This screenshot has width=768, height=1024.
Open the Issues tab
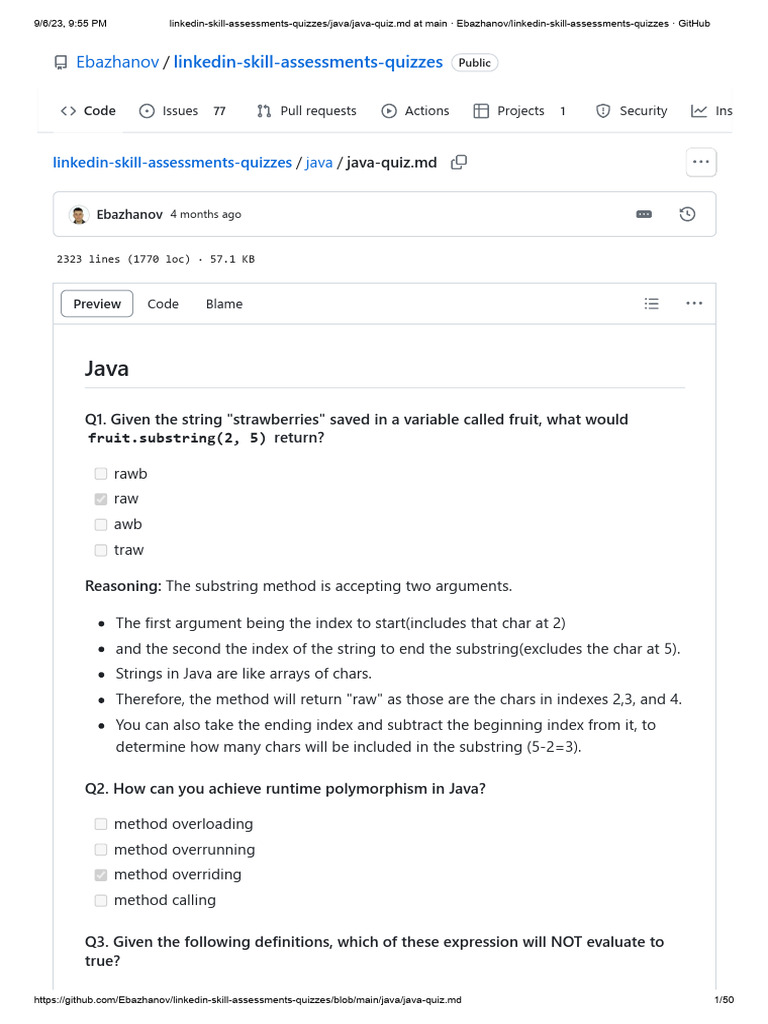(181, 111)
